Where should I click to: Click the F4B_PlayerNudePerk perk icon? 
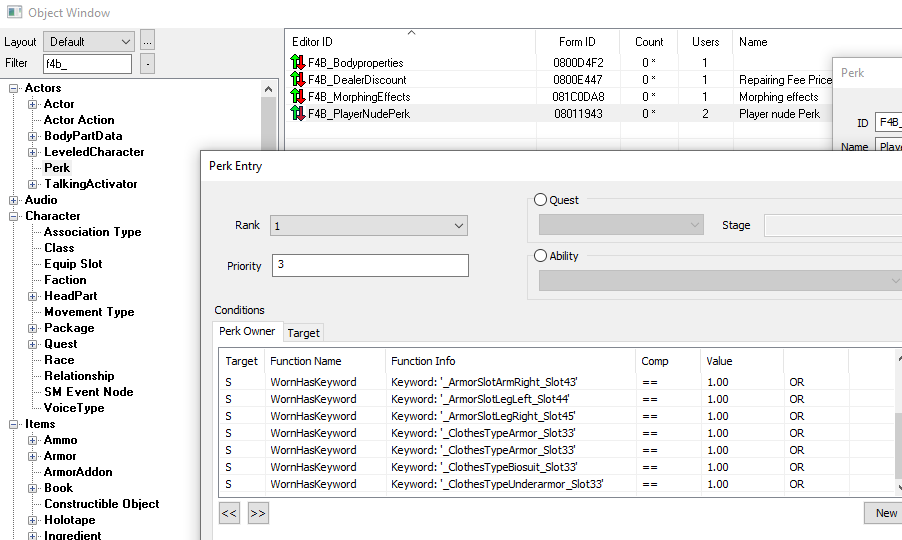297,113
